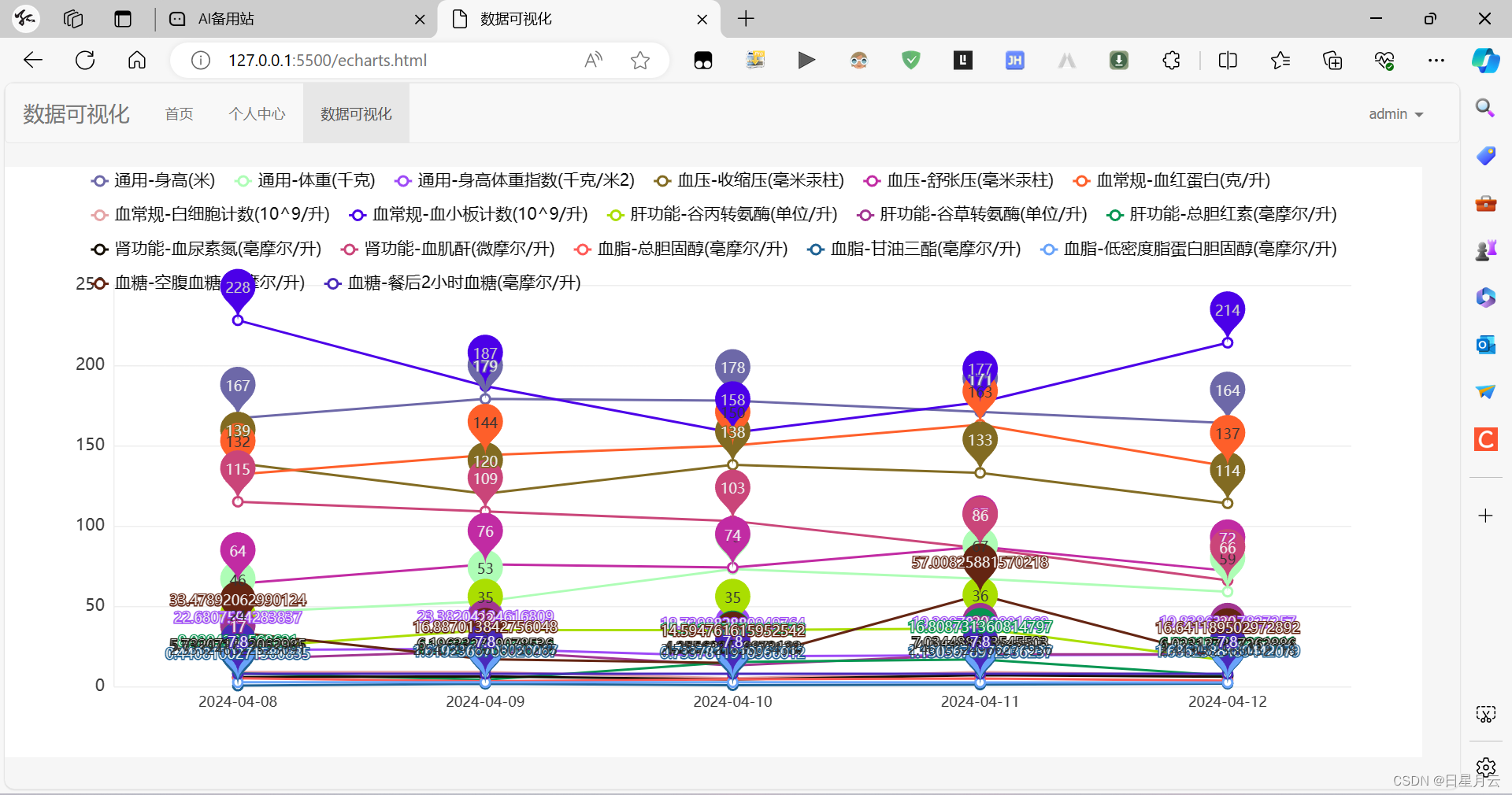This screenshot has width=1512, height=795.
Task: Open Microsoft 365 in sidebar
Action: coord(1485,298)
